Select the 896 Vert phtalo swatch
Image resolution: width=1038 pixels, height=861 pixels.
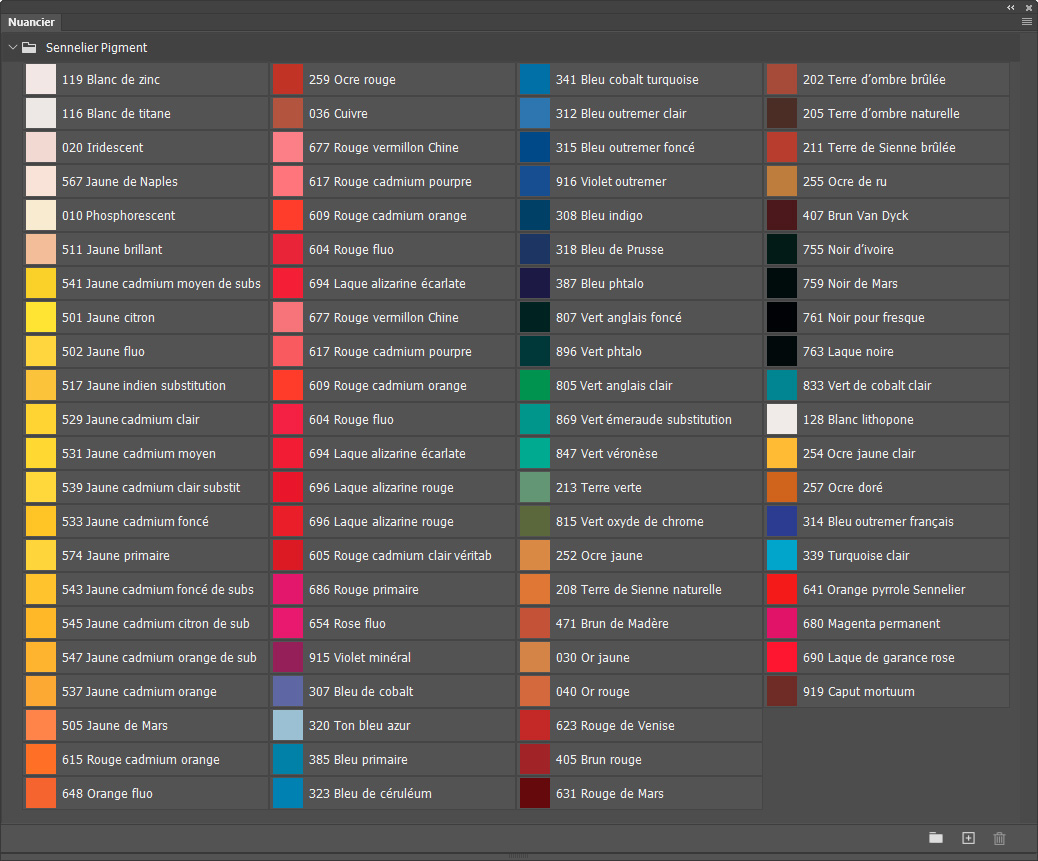click(640, 351)
